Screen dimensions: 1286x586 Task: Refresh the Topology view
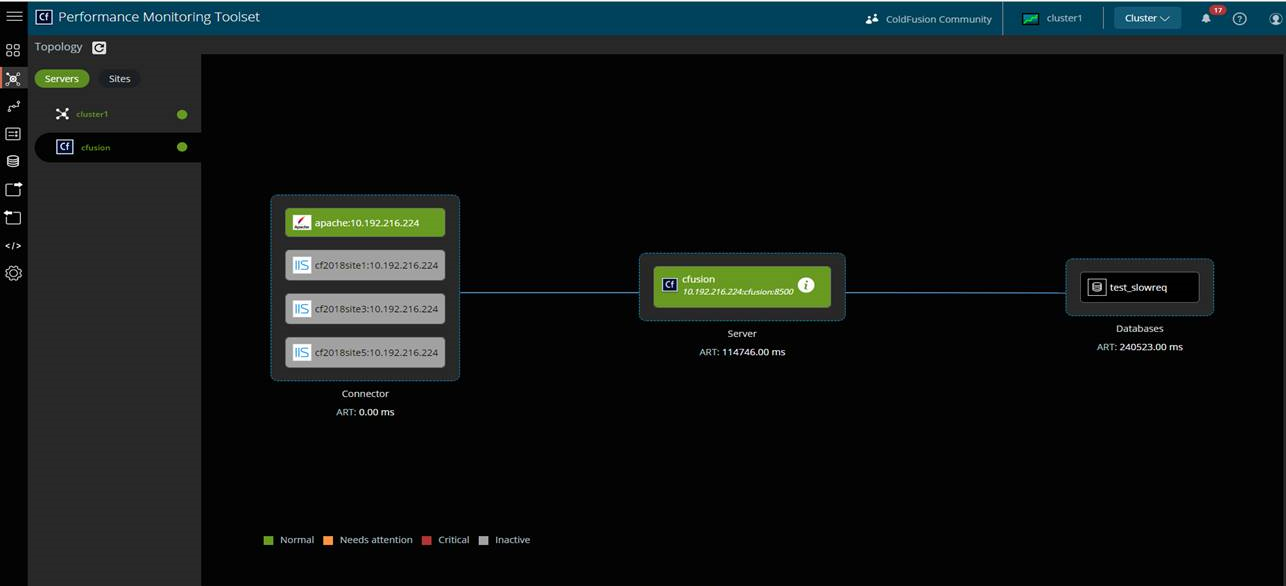click(99, 47)
